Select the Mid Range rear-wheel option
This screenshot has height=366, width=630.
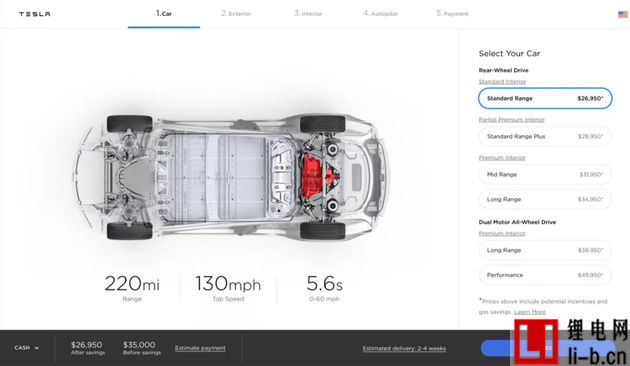tap(545, 174)
